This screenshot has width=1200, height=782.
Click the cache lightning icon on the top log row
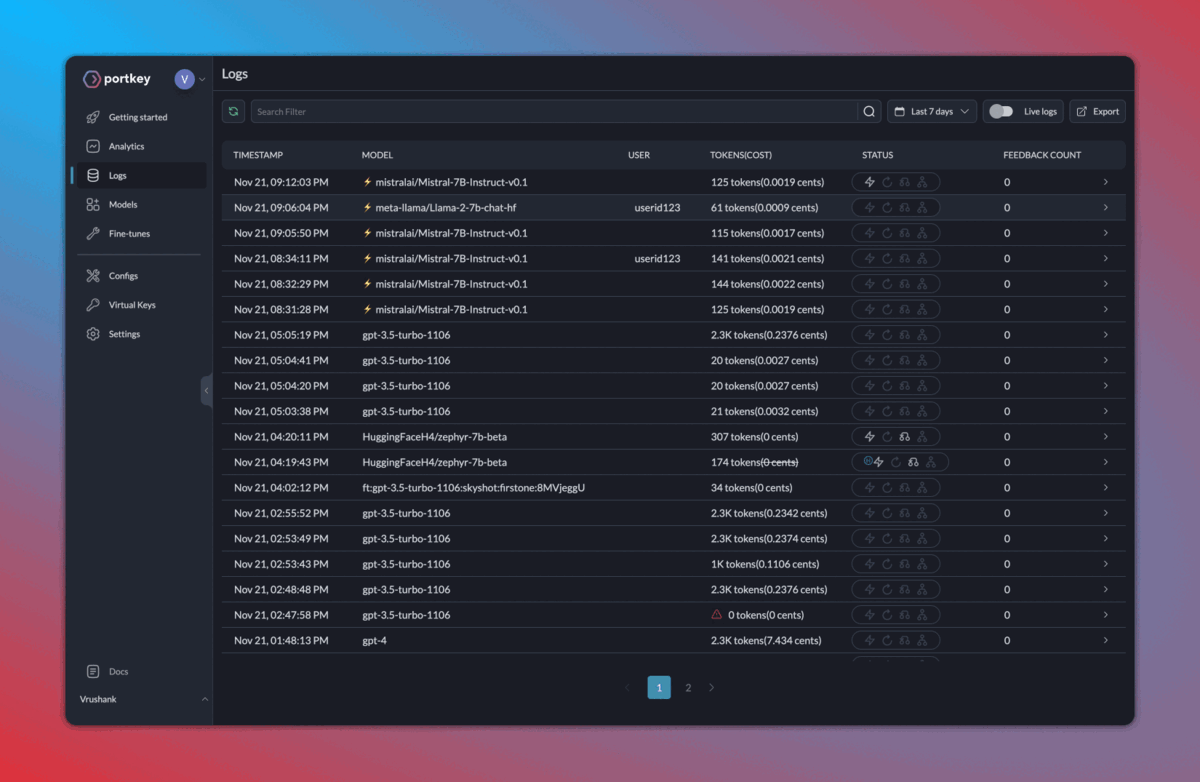pos(869,182)
